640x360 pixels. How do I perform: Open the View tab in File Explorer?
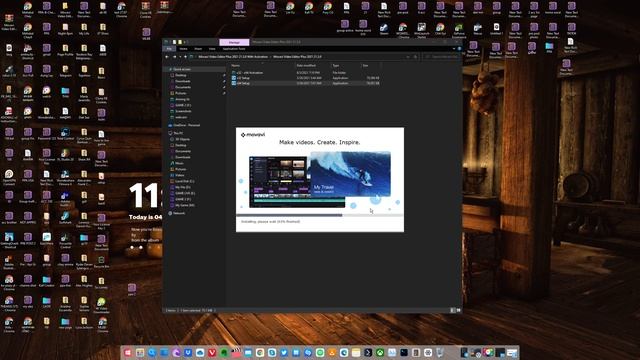pyautogui.click(x=212, y=49)
